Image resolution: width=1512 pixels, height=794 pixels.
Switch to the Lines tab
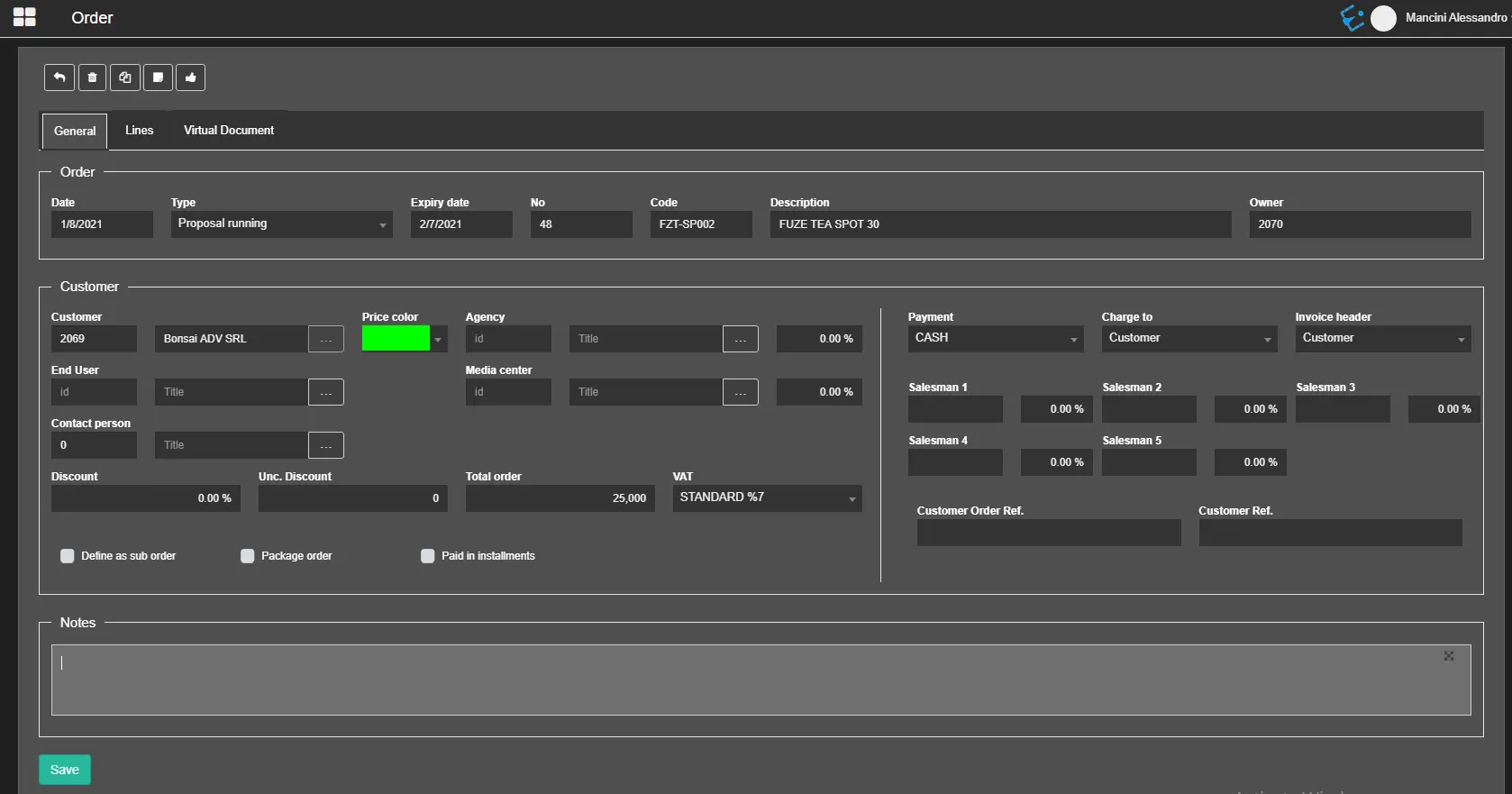click(139, 131)
